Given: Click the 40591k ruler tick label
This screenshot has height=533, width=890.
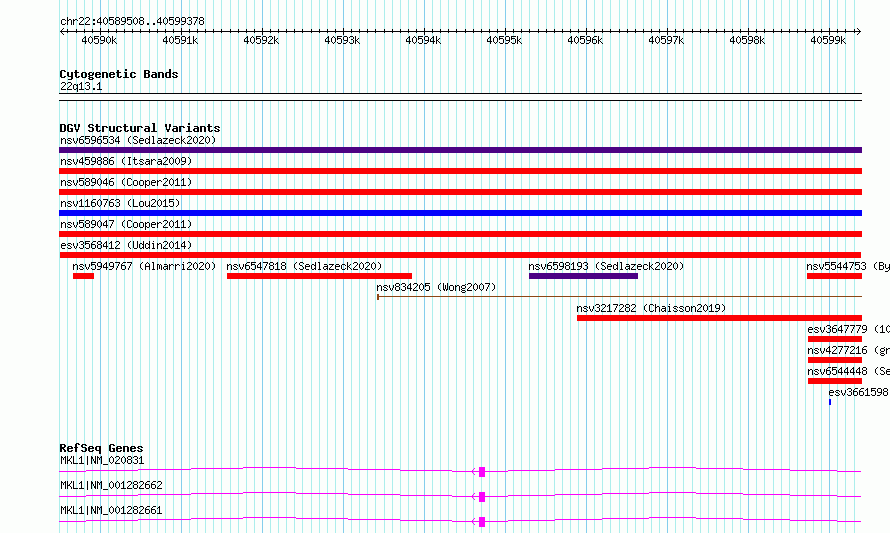Looking at the screenshot, I should (x=180, y=40).
